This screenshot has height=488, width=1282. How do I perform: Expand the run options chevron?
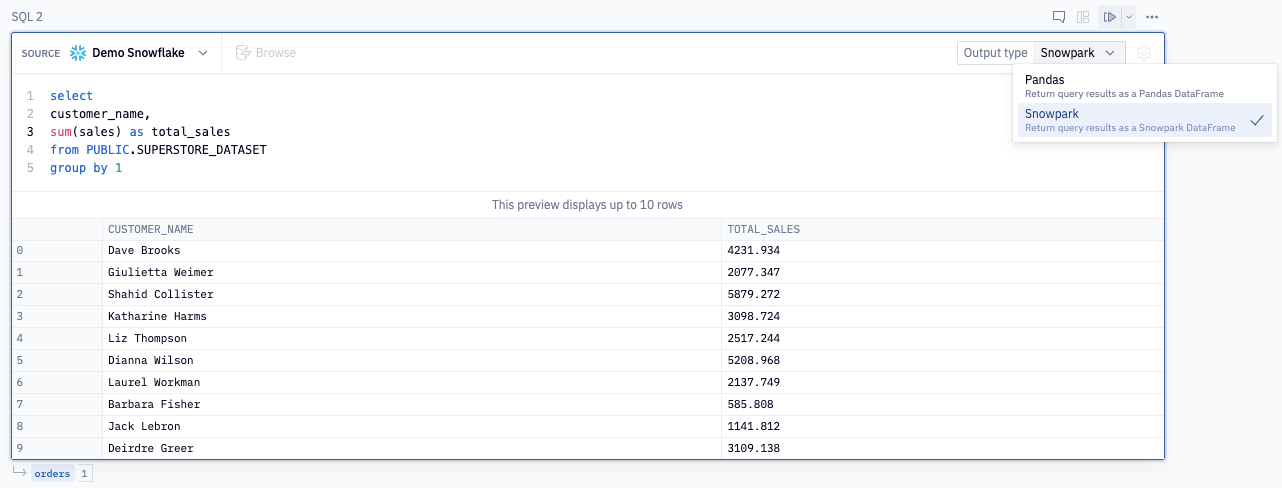click(x=1129, y=17)
